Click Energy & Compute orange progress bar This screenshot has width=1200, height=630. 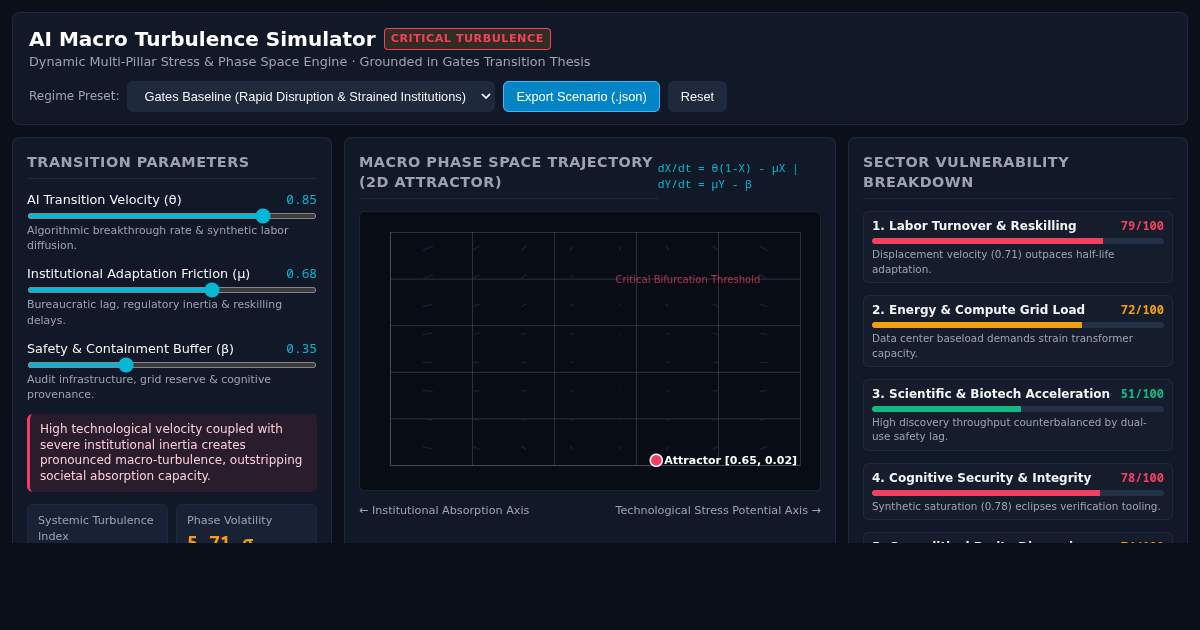977,325
